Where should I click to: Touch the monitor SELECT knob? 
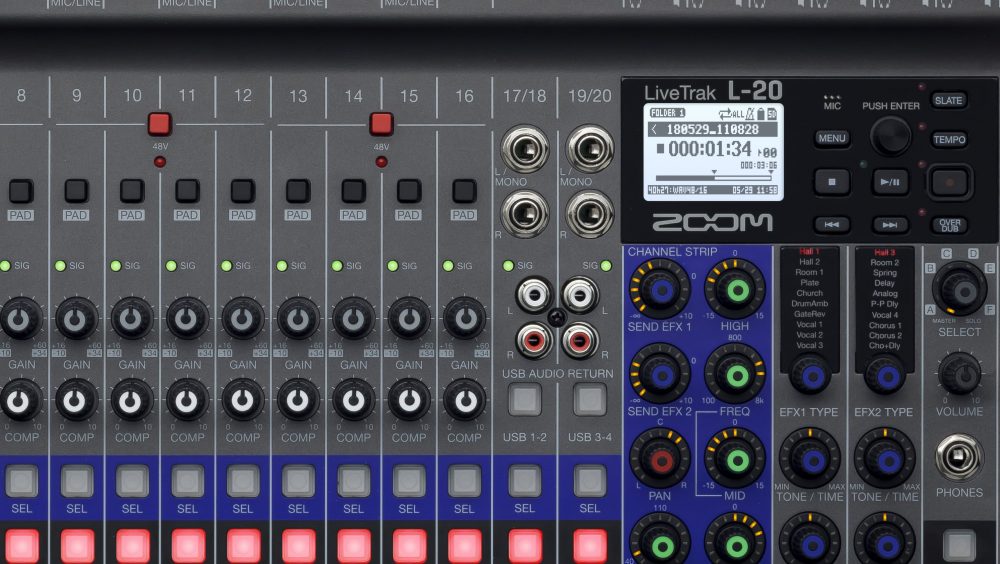point(960,289)
